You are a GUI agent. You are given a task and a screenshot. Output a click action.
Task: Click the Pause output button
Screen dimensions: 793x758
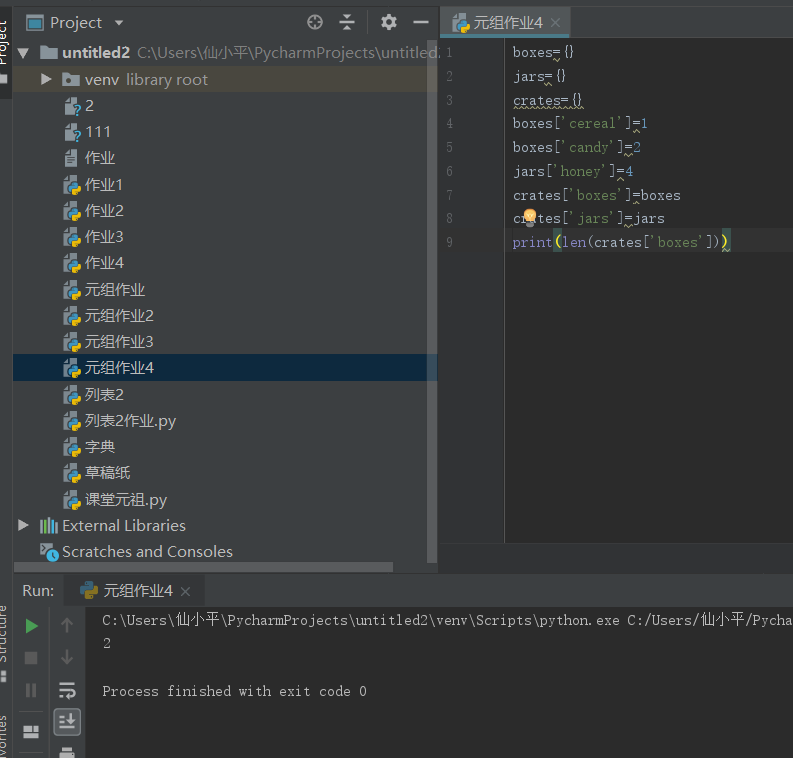(x=31, y=690)
